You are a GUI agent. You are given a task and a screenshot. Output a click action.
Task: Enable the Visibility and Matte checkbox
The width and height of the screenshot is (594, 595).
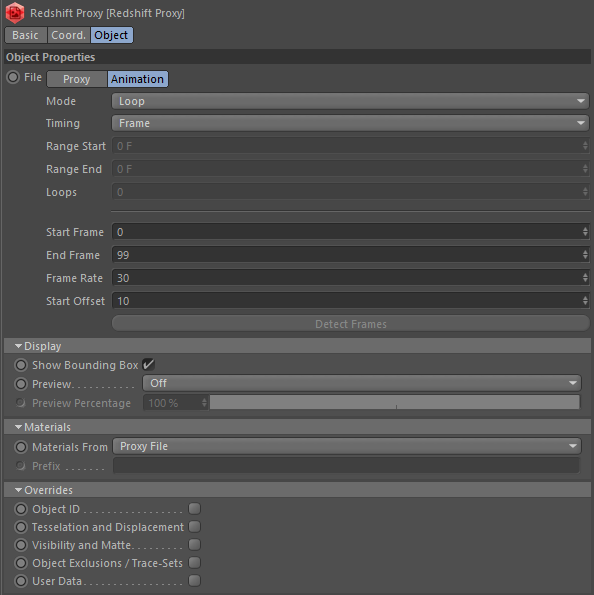(194, 545)
